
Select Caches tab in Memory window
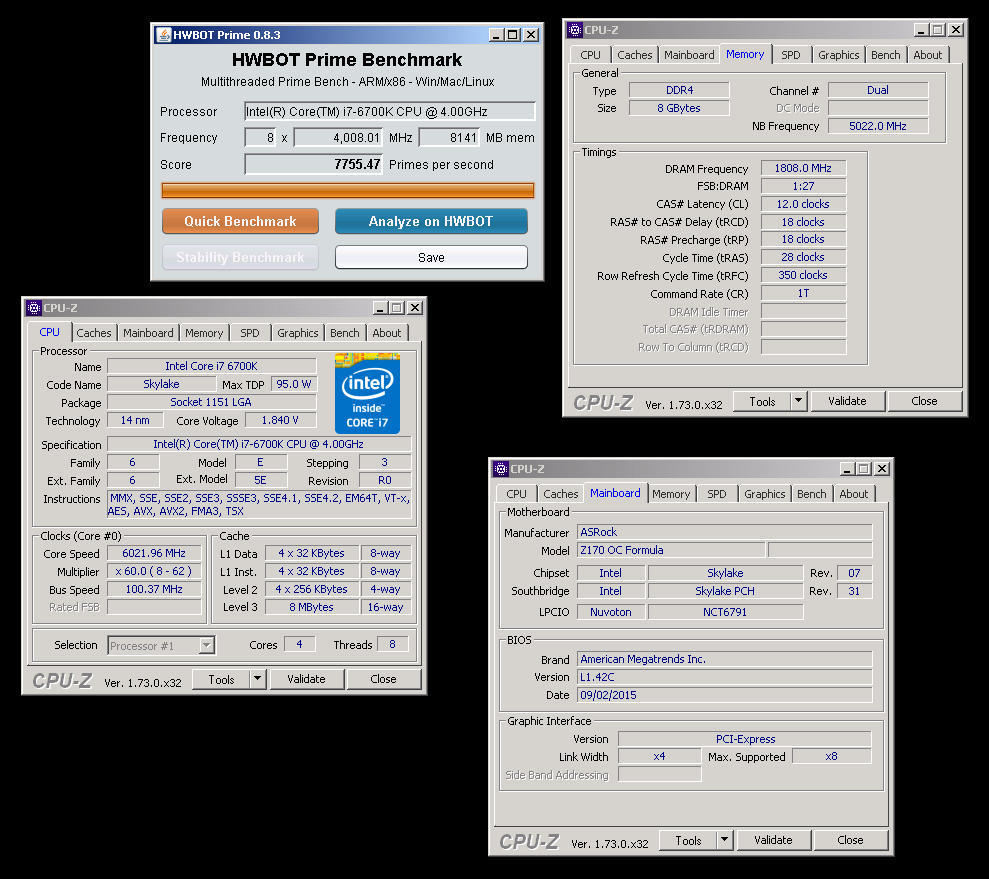click(x=635, y=55)
